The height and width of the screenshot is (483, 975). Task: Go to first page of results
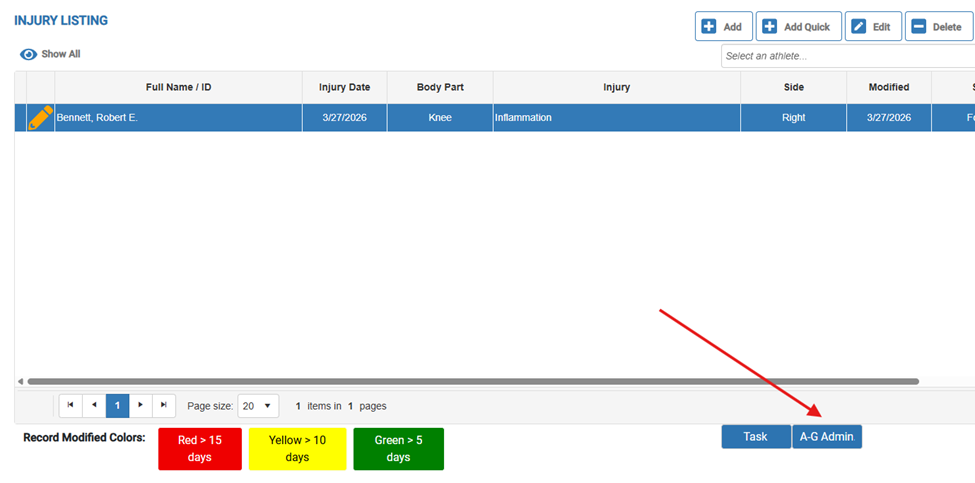[x=70, y=406]
